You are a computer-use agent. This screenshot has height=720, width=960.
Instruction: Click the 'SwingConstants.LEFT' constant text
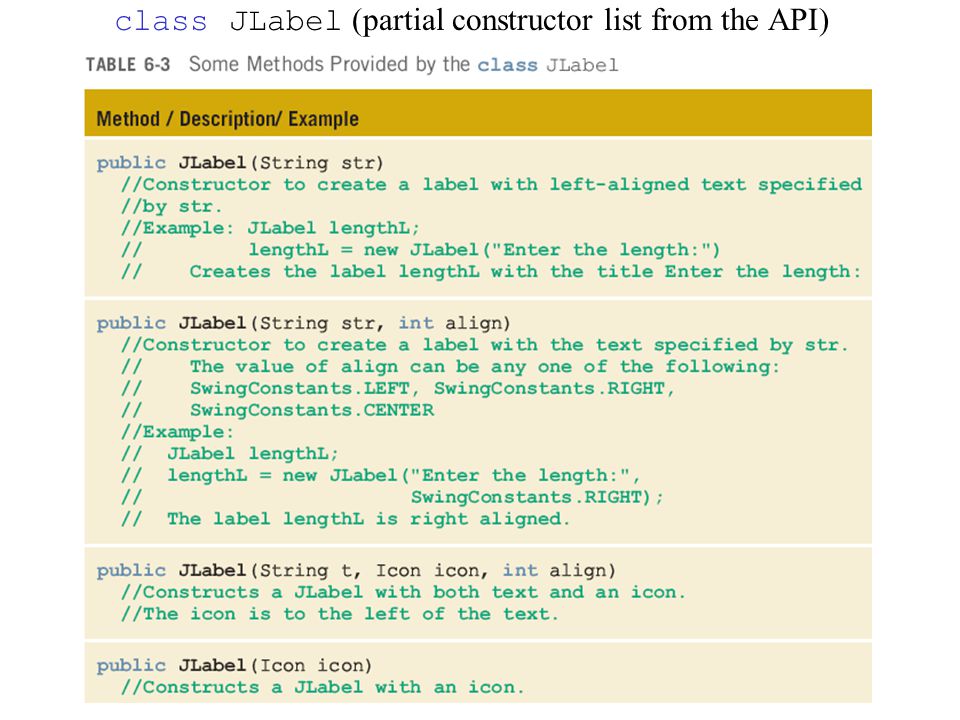pyautogui.click(x=299, y=389)
